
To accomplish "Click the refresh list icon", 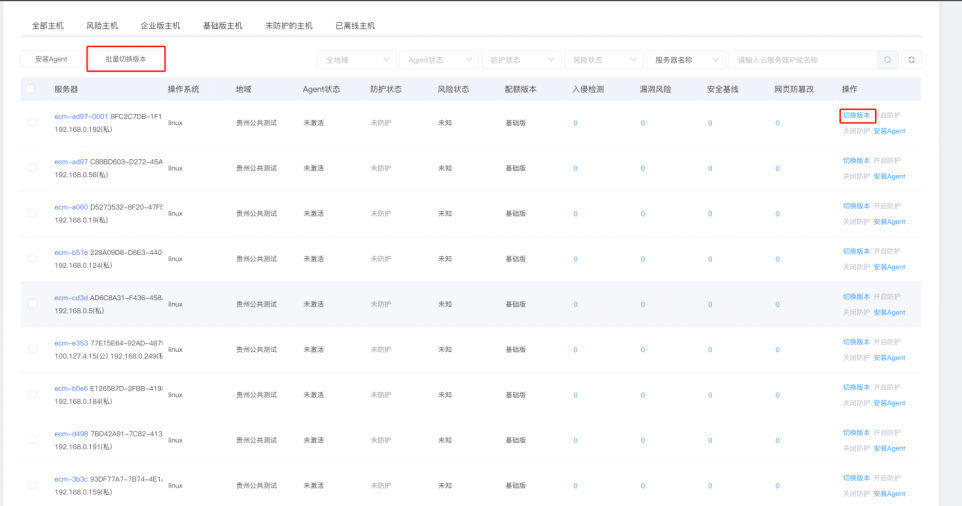I will pyautogui.click(x=912, y=60).
